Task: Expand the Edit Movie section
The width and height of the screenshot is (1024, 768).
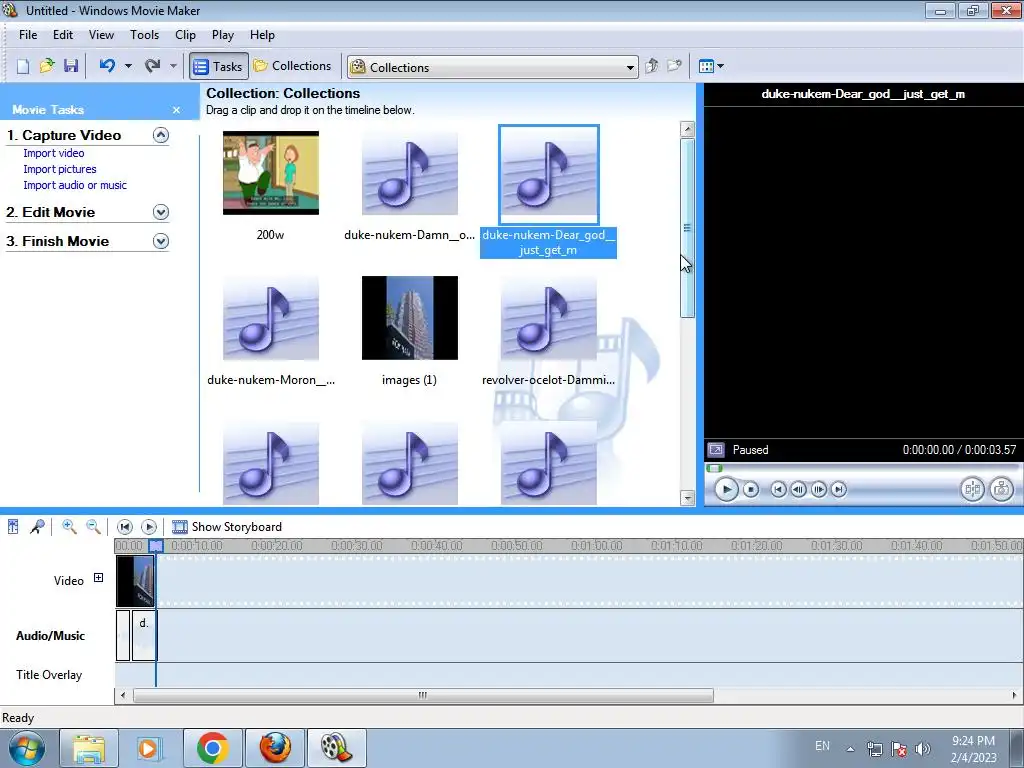Action: 161,212
